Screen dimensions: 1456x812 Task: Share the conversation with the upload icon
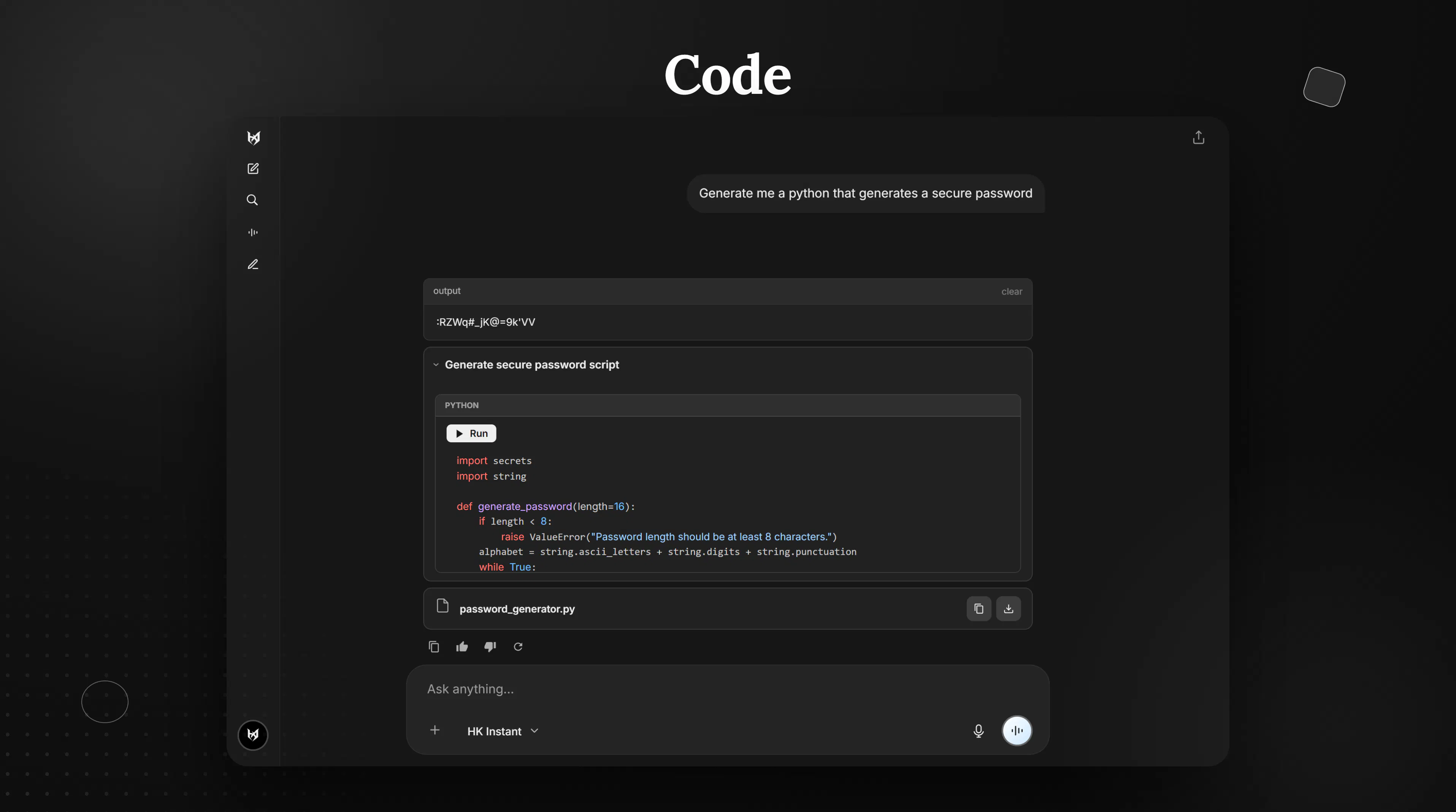(x=1198, y=137)
